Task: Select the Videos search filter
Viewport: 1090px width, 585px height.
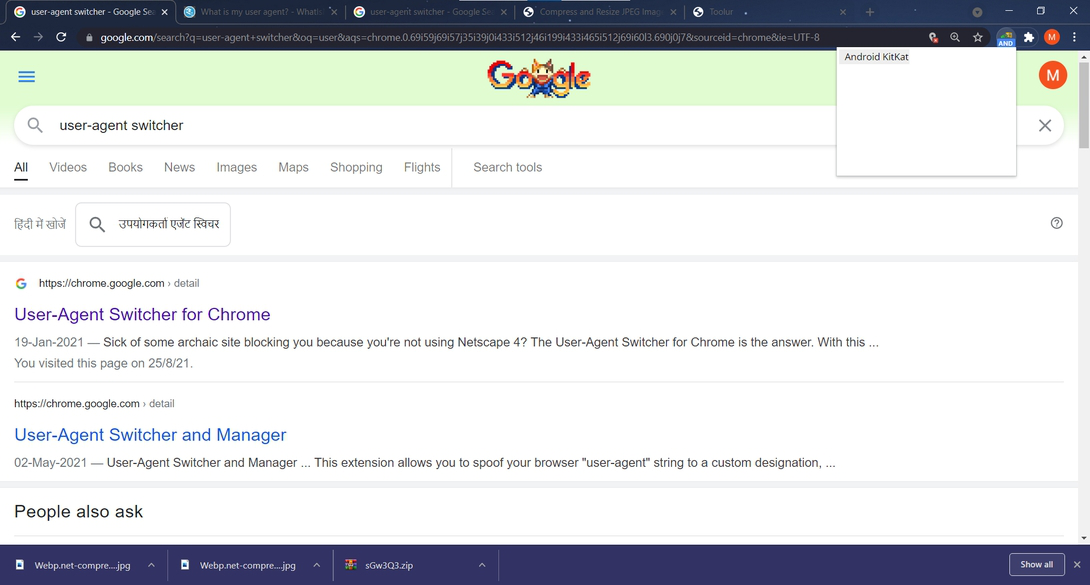Action: [68, 167]
